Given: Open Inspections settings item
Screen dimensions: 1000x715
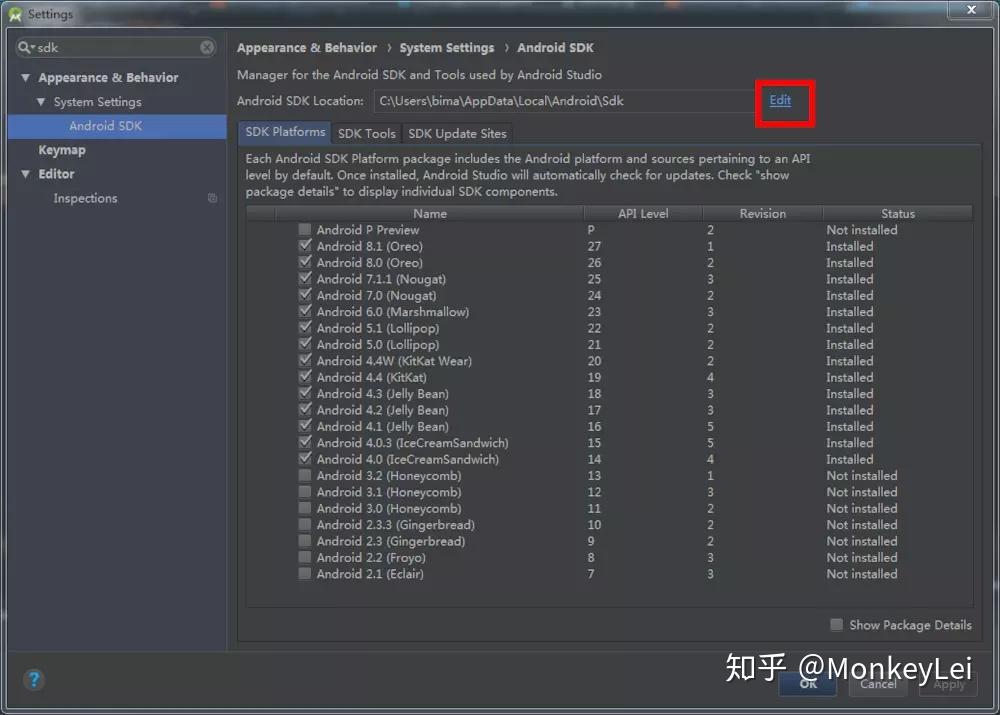Looking at the screenshot, I should pos(85,198).
